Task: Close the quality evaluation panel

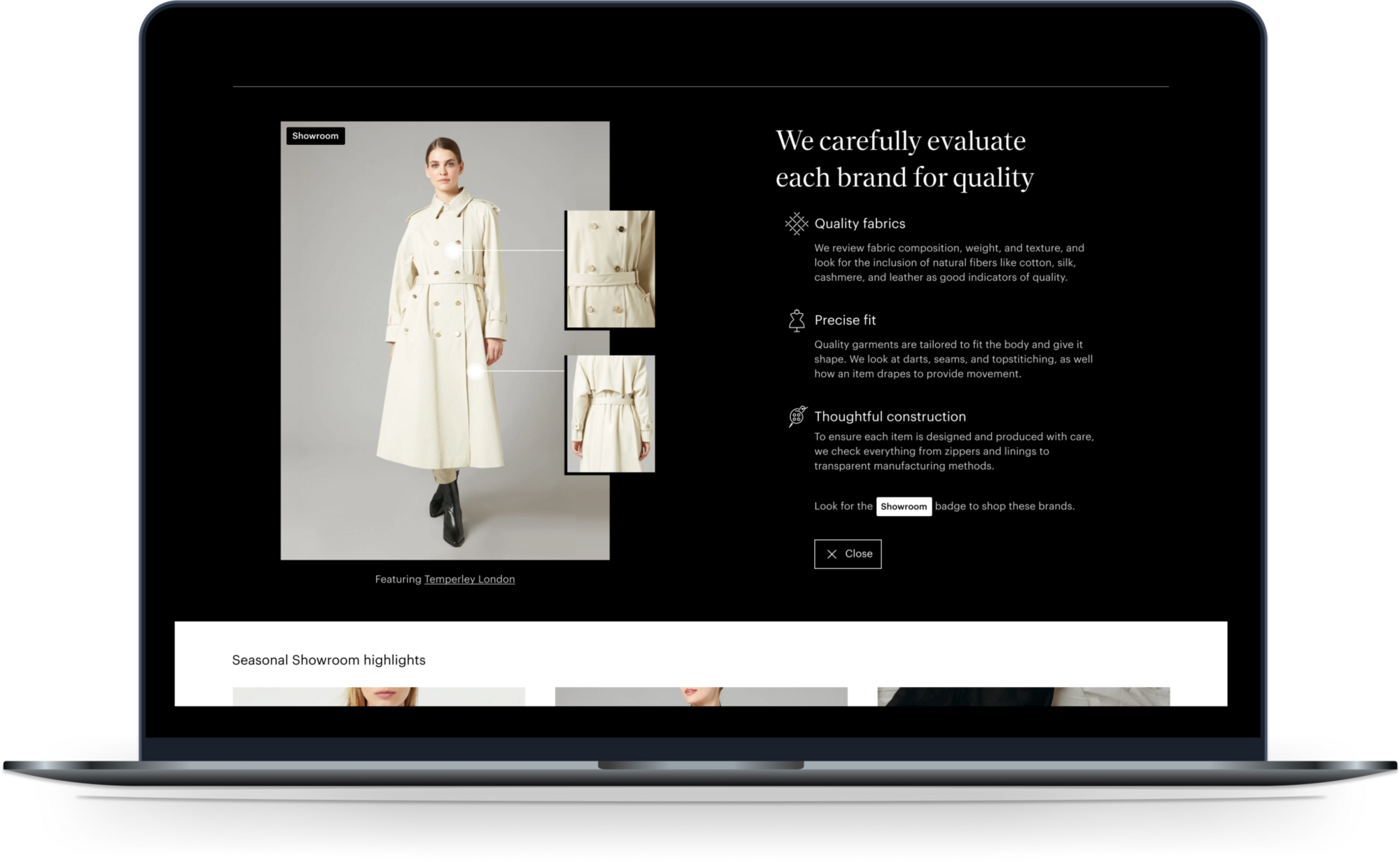Action: click(x=848, y=554)
